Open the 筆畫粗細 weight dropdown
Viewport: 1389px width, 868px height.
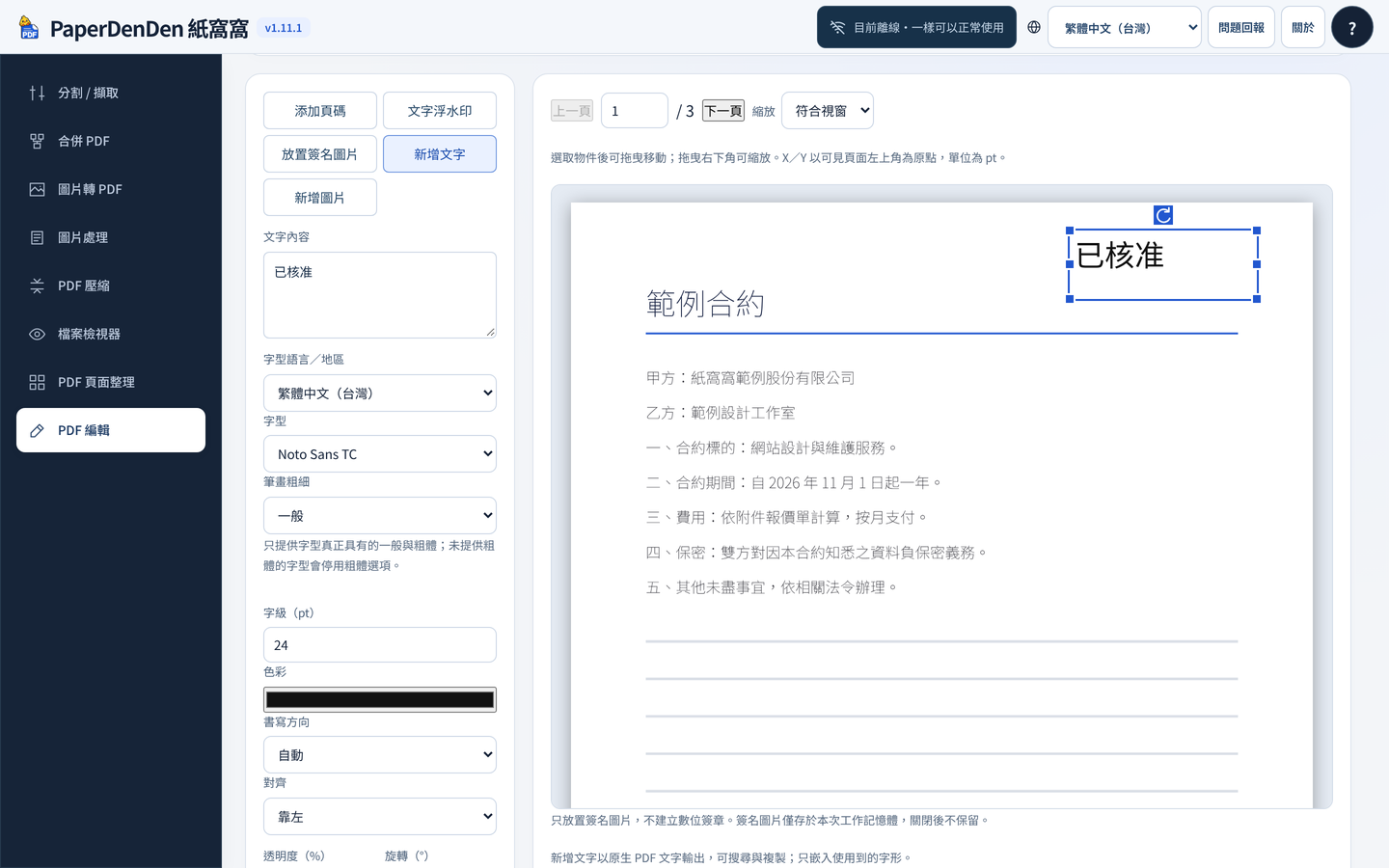[380, 515]
